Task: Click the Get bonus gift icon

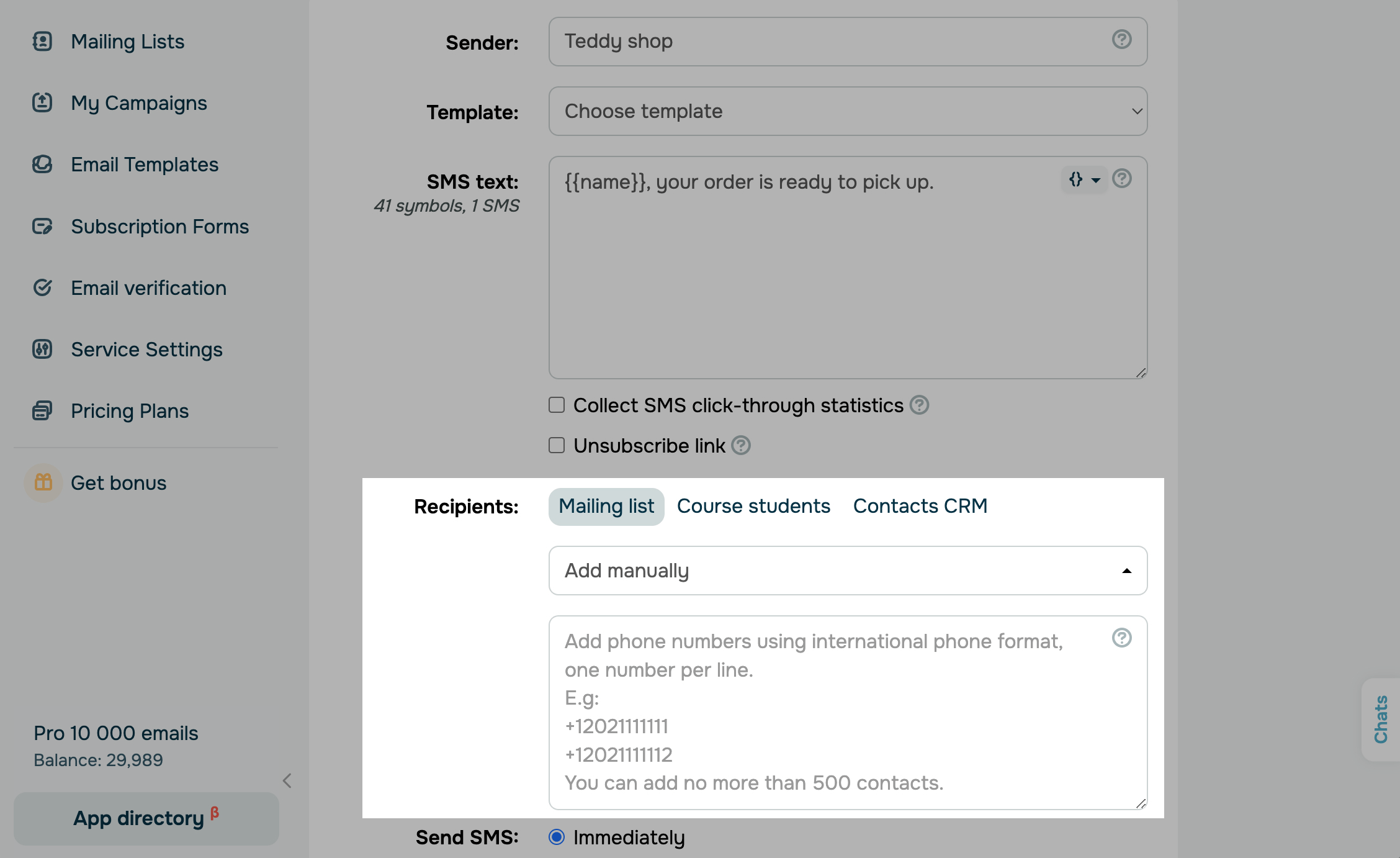Action: pyautogui.click(x=43, y=482)
